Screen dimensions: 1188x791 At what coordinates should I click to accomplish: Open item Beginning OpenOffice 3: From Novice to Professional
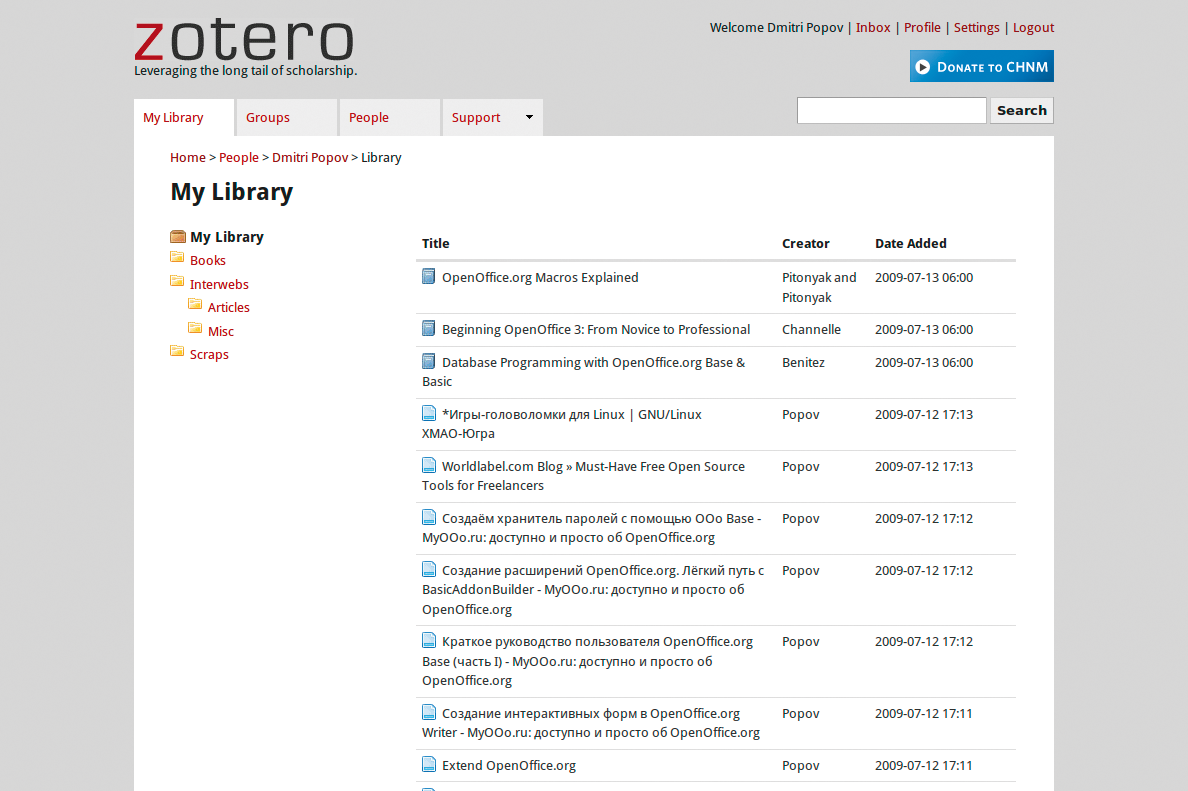click(x=596, y=330)
